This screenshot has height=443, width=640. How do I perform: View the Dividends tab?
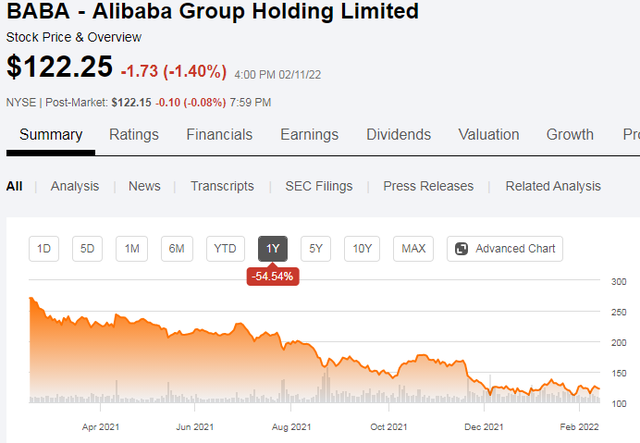398,135
